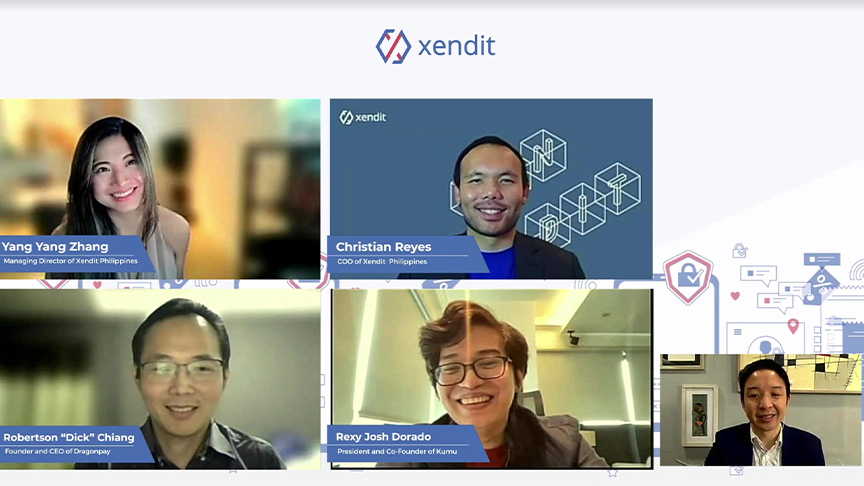Screen dimensions: 864x486
Task: Select Robertson Chiang's video tile
Action: click(160, 379)
